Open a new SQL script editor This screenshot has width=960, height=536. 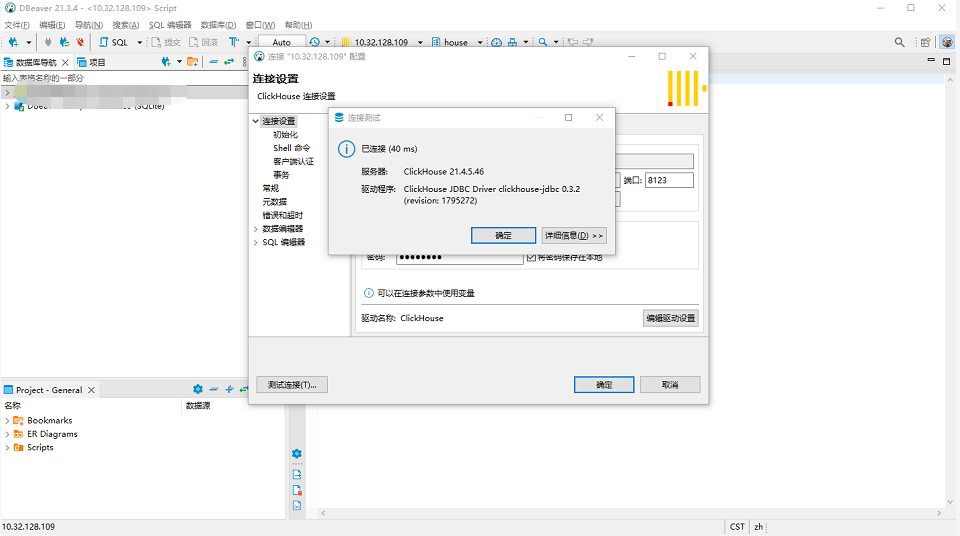coord(114,42)
